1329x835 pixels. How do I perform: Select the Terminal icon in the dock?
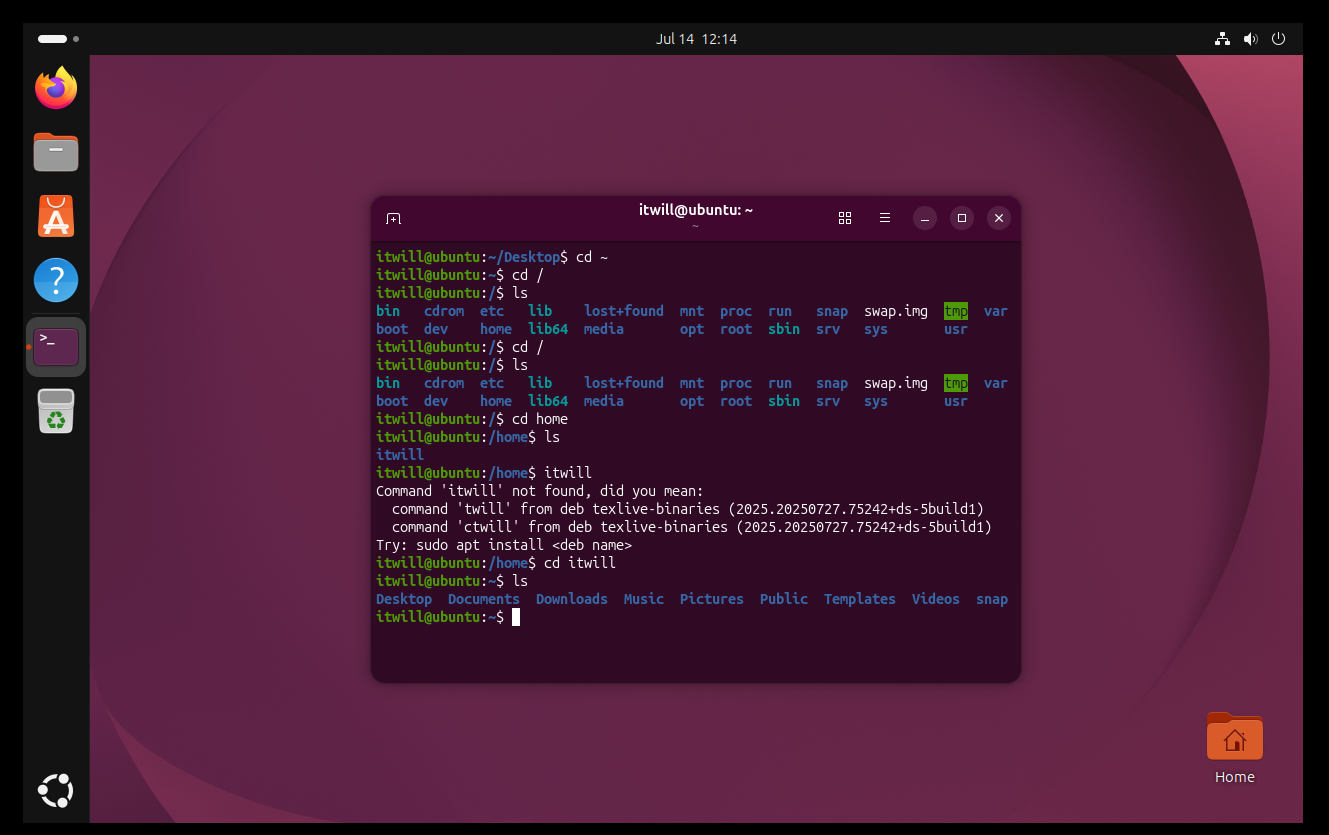click(56, 346)
